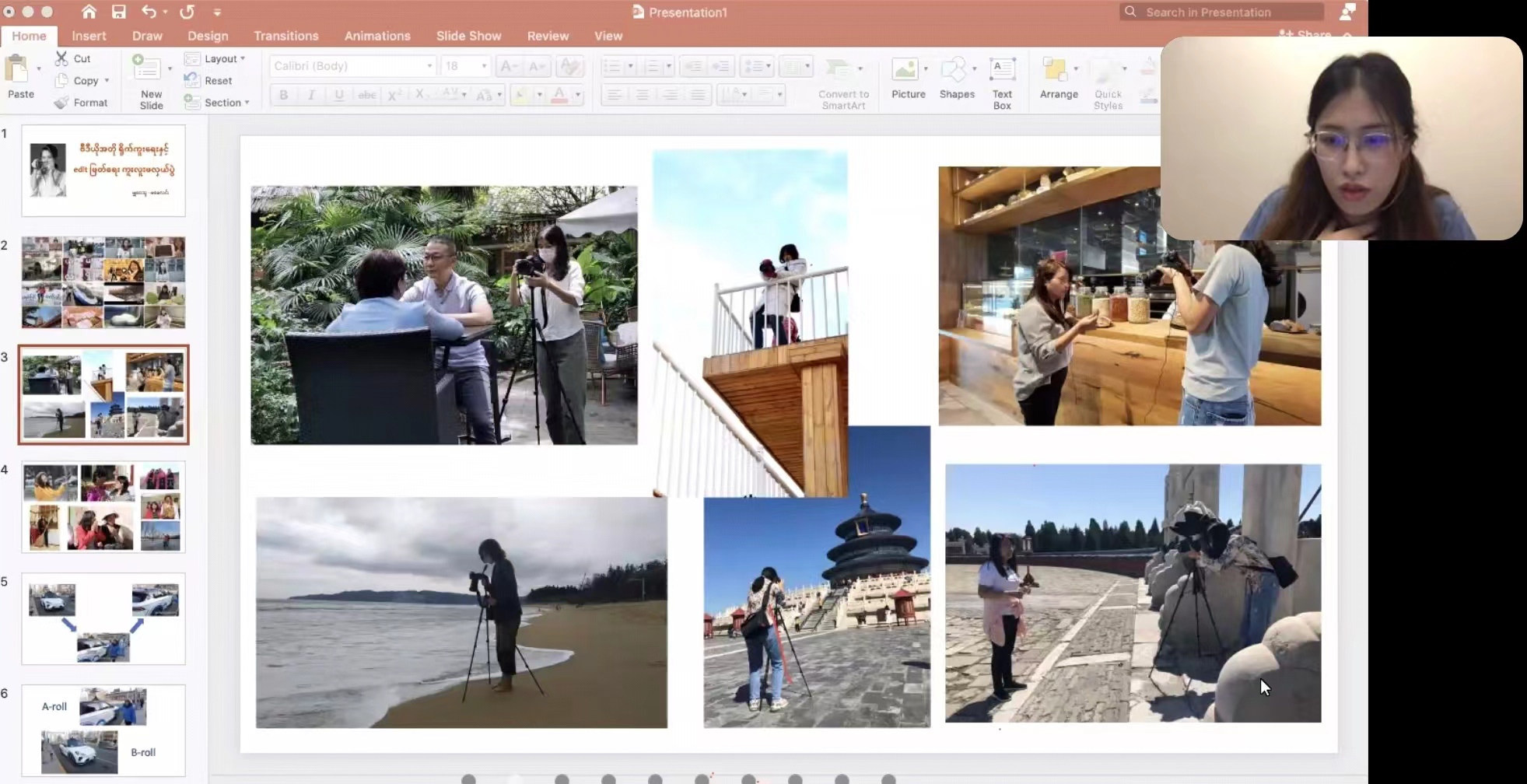Open the Shapes gallery

pyautogui.click(x=956, y=79)
